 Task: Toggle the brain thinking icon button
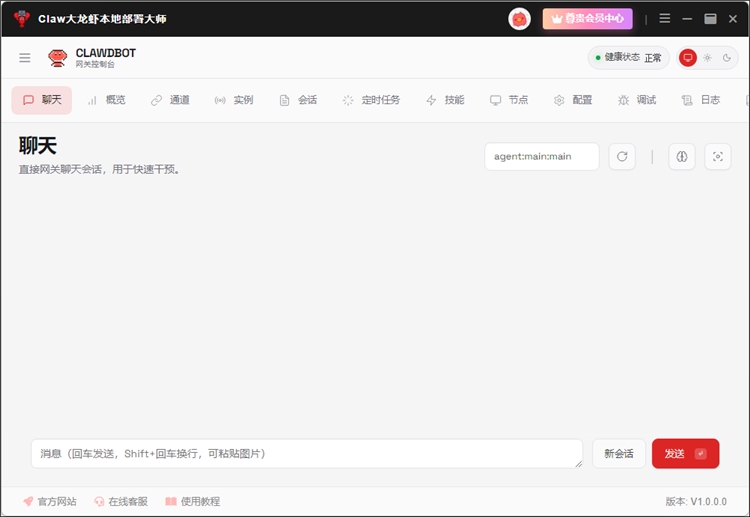682,156
